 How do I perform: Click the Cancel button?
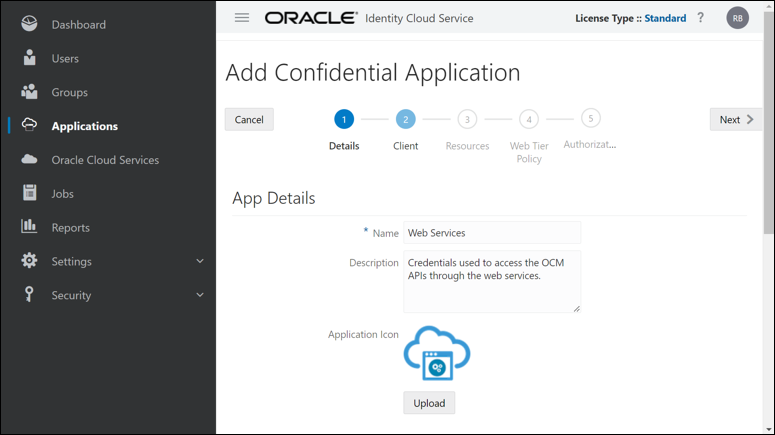tap(249, 120)
